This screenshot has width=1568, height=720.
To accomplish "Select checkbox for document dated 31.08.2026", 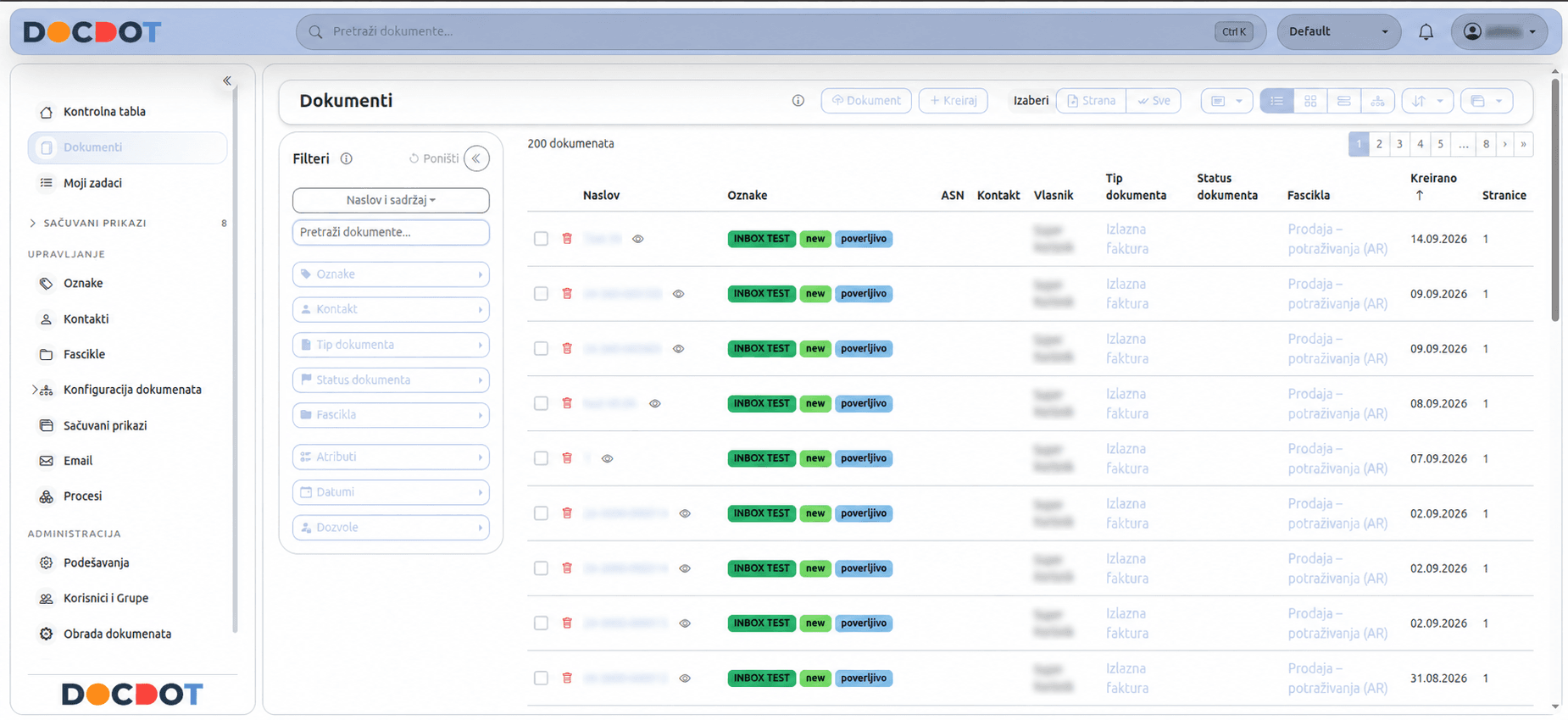I will (x=541, y=678).
